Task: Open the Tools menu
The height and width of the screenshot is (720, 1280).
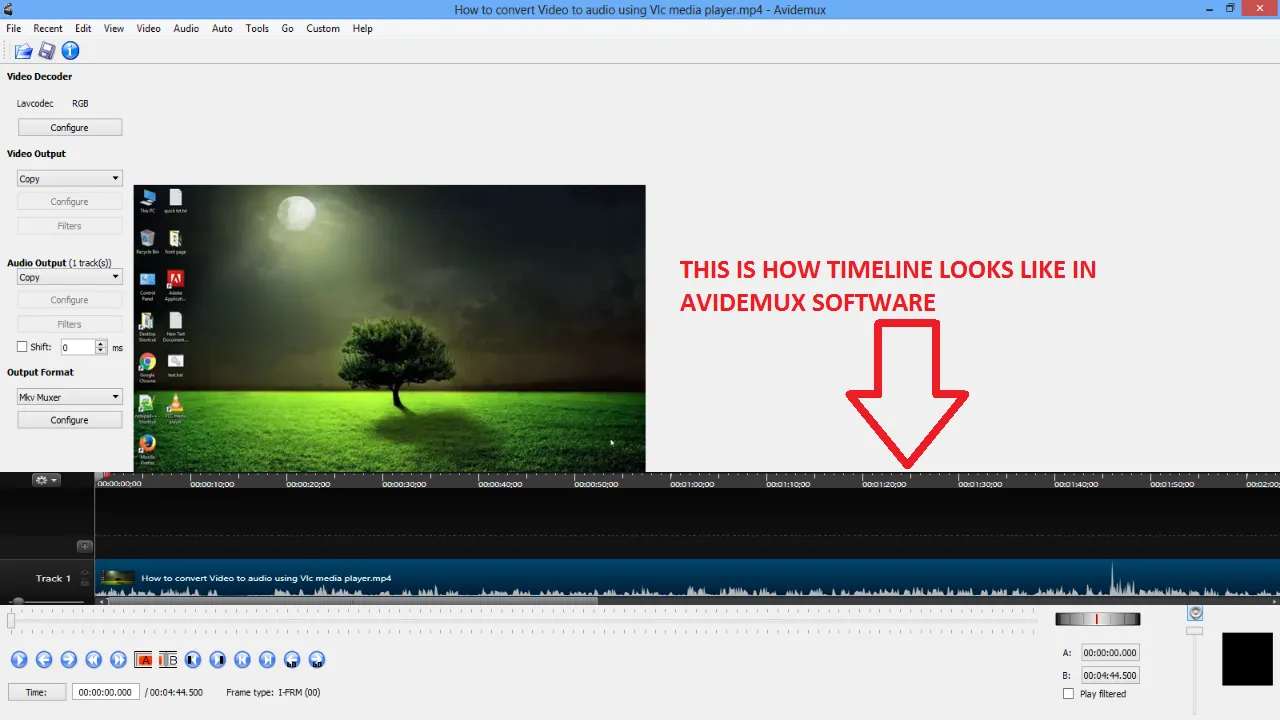Action: [257, 29]
